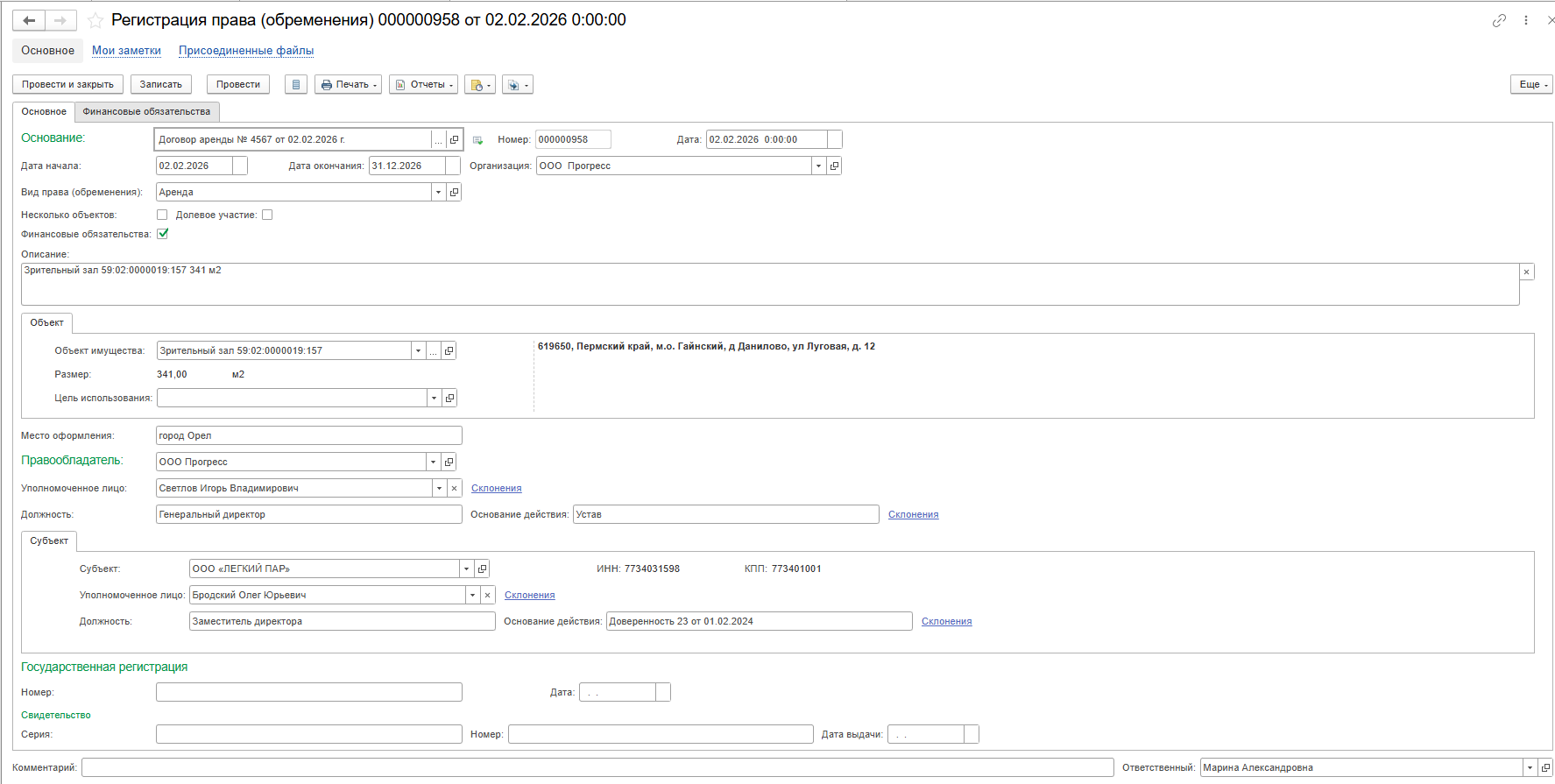Image resolution: width=1555 pixels, height=784 pixels.
Task: Open the Еще menu button
Action: [x=1530, y=84]
